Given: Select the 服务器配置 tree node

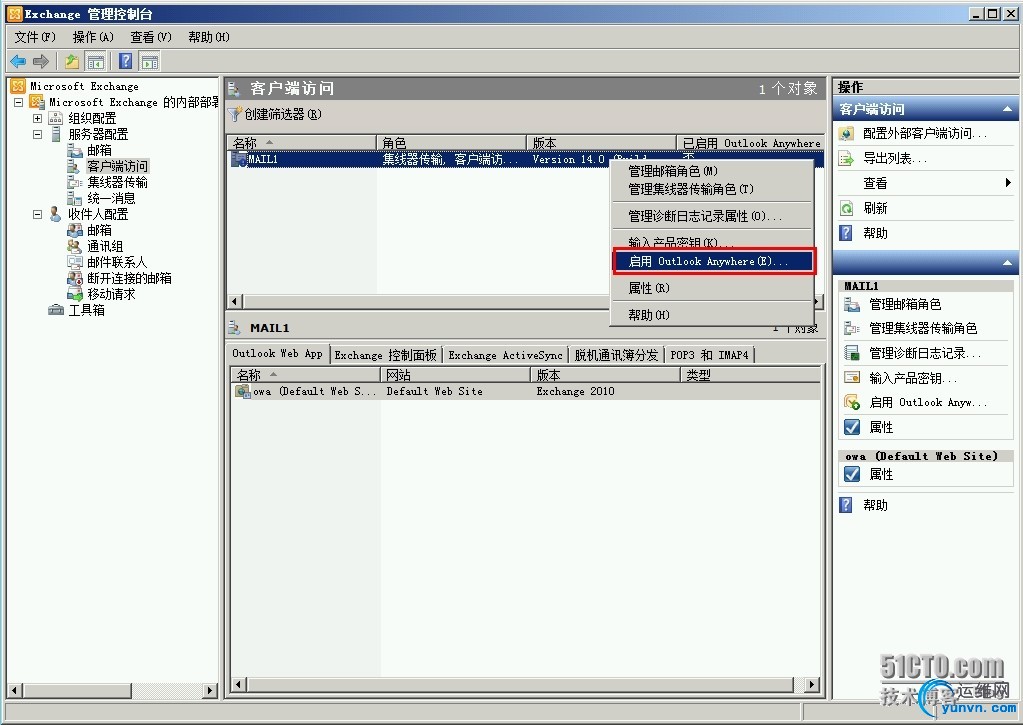Looking at the screenshot, I should [x=98, y=134].
